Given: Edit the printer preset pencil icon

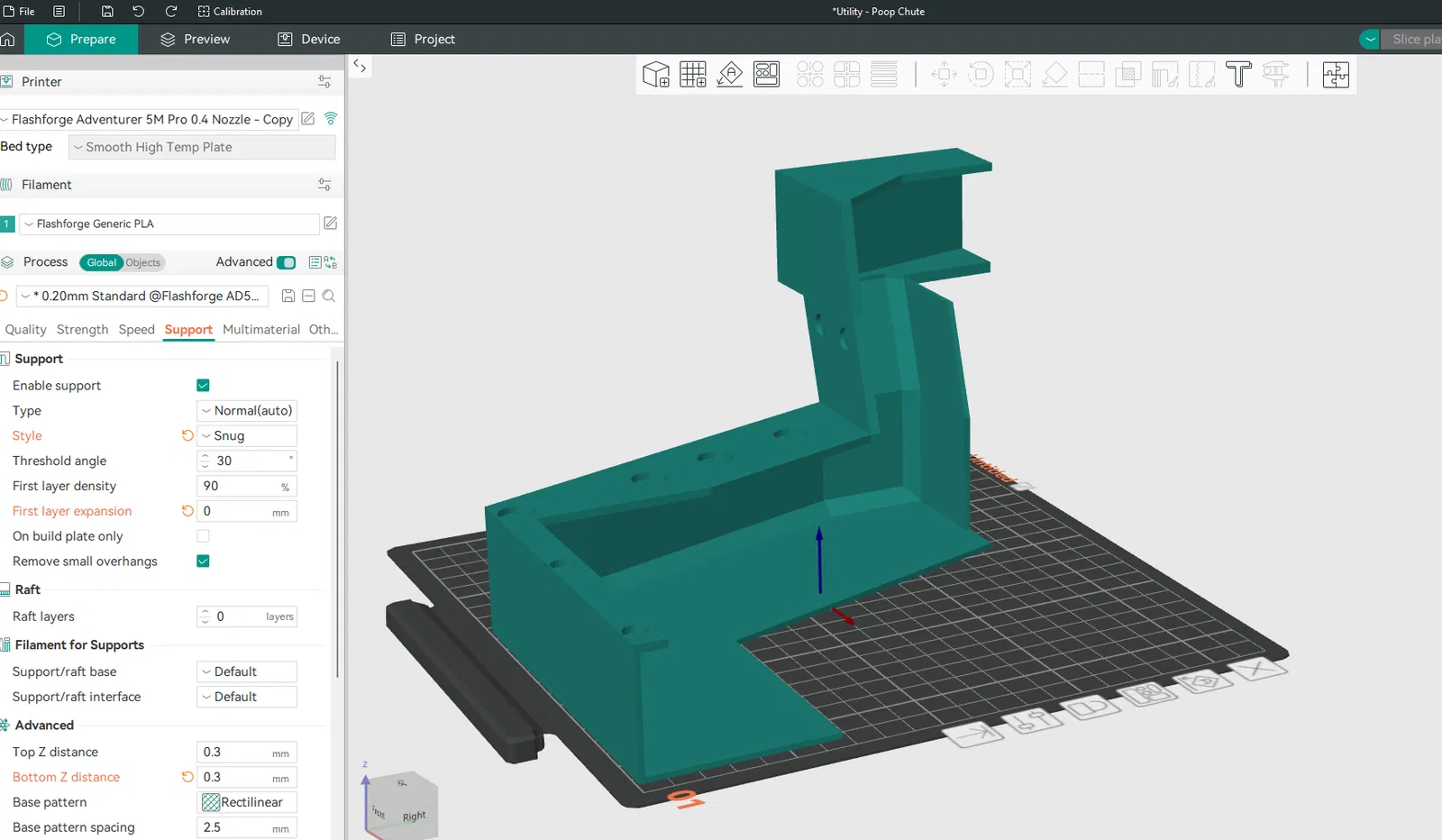Looking at the screenshot, I should pyautogui.click(x=308, y=119).
